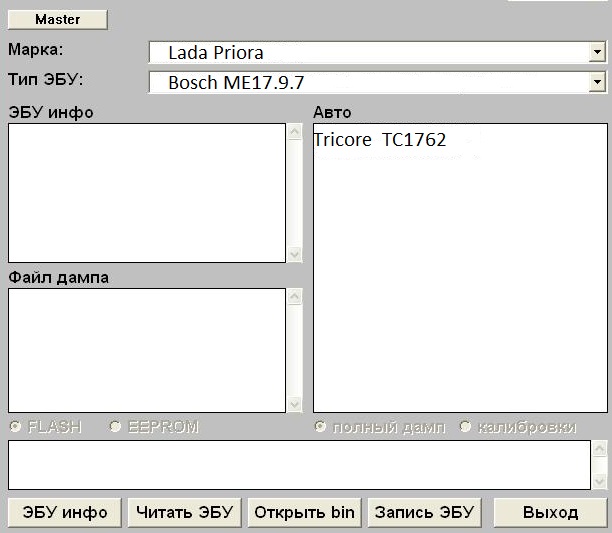612x533 pixels.
Task: Click down arrow of Файл дампа scrollbar
Action: point(295,404)
